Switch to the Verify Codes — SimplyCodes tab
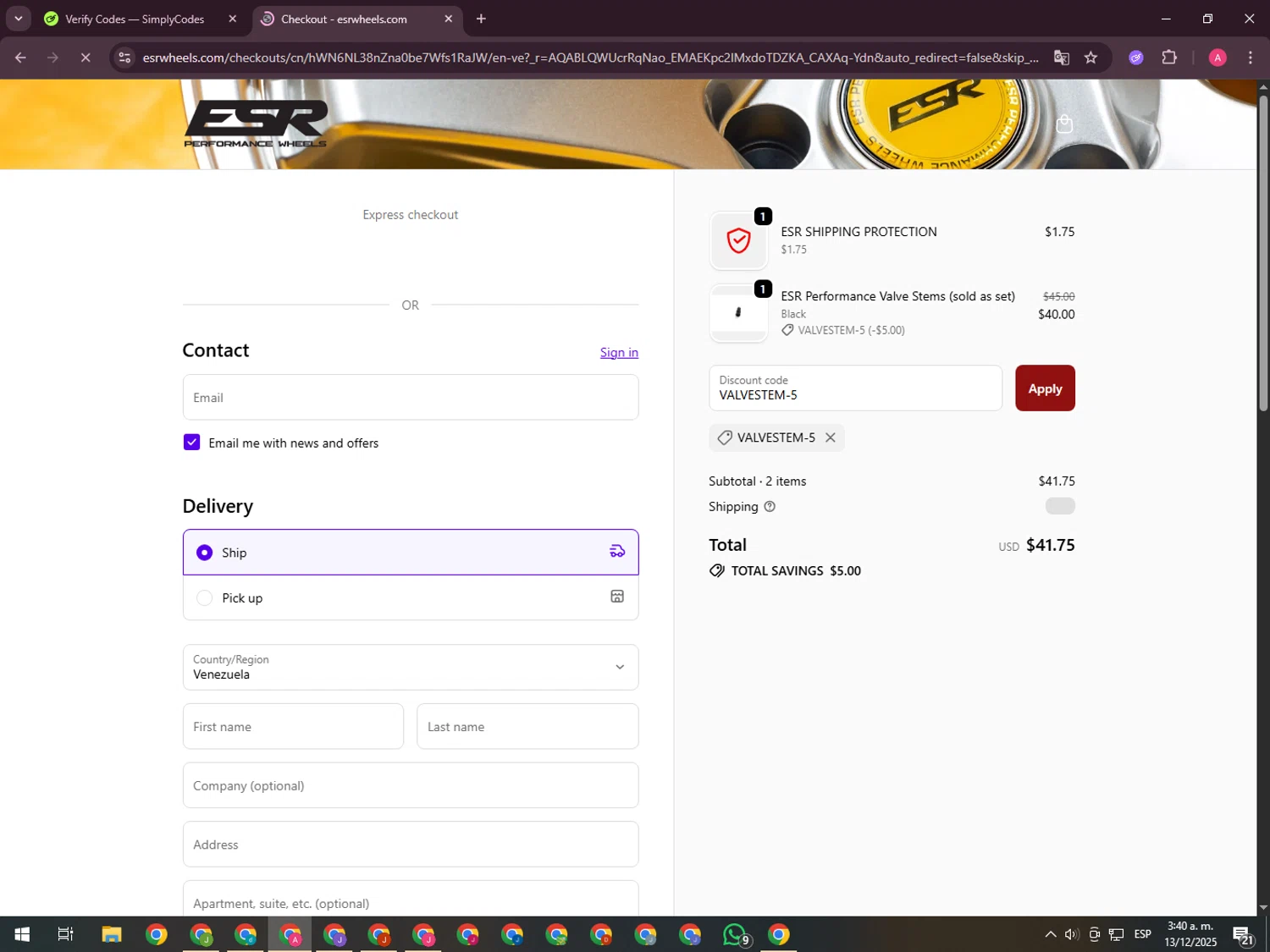The width and height of the screenshot is (1270, 952). pos(135,19)
